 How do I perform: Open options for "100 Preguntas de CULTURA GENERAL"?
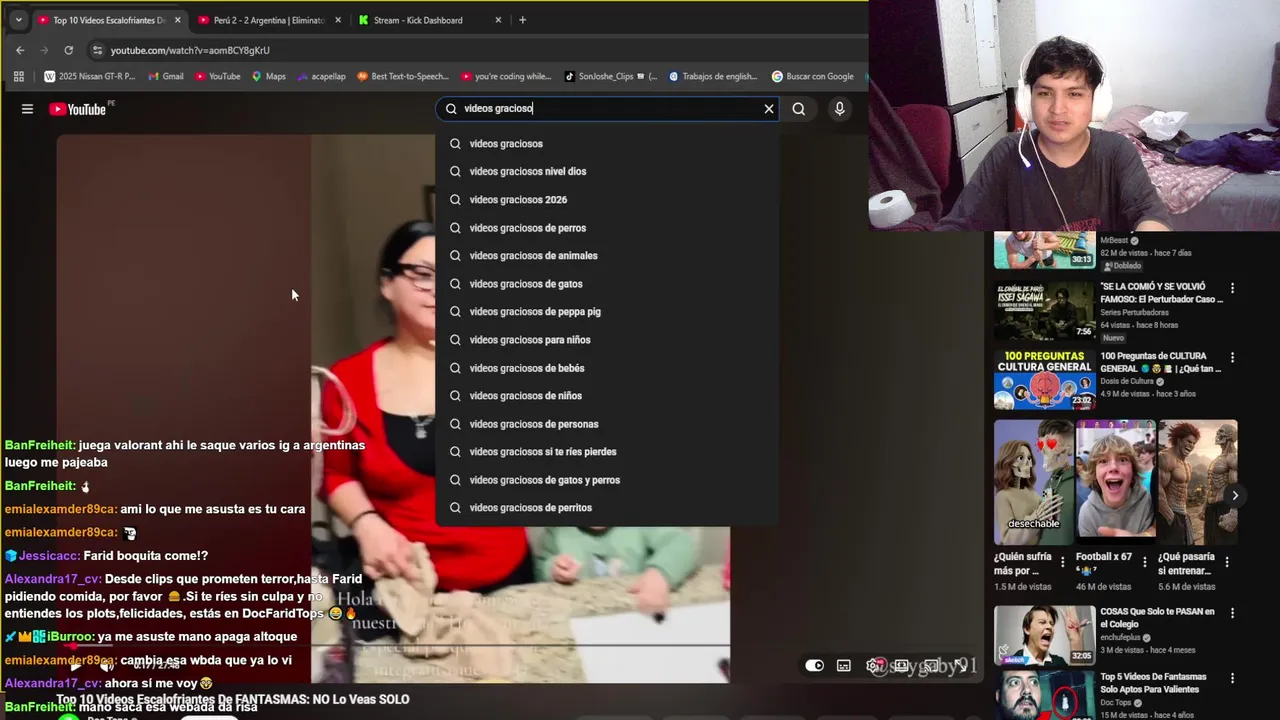(1232, 358)
